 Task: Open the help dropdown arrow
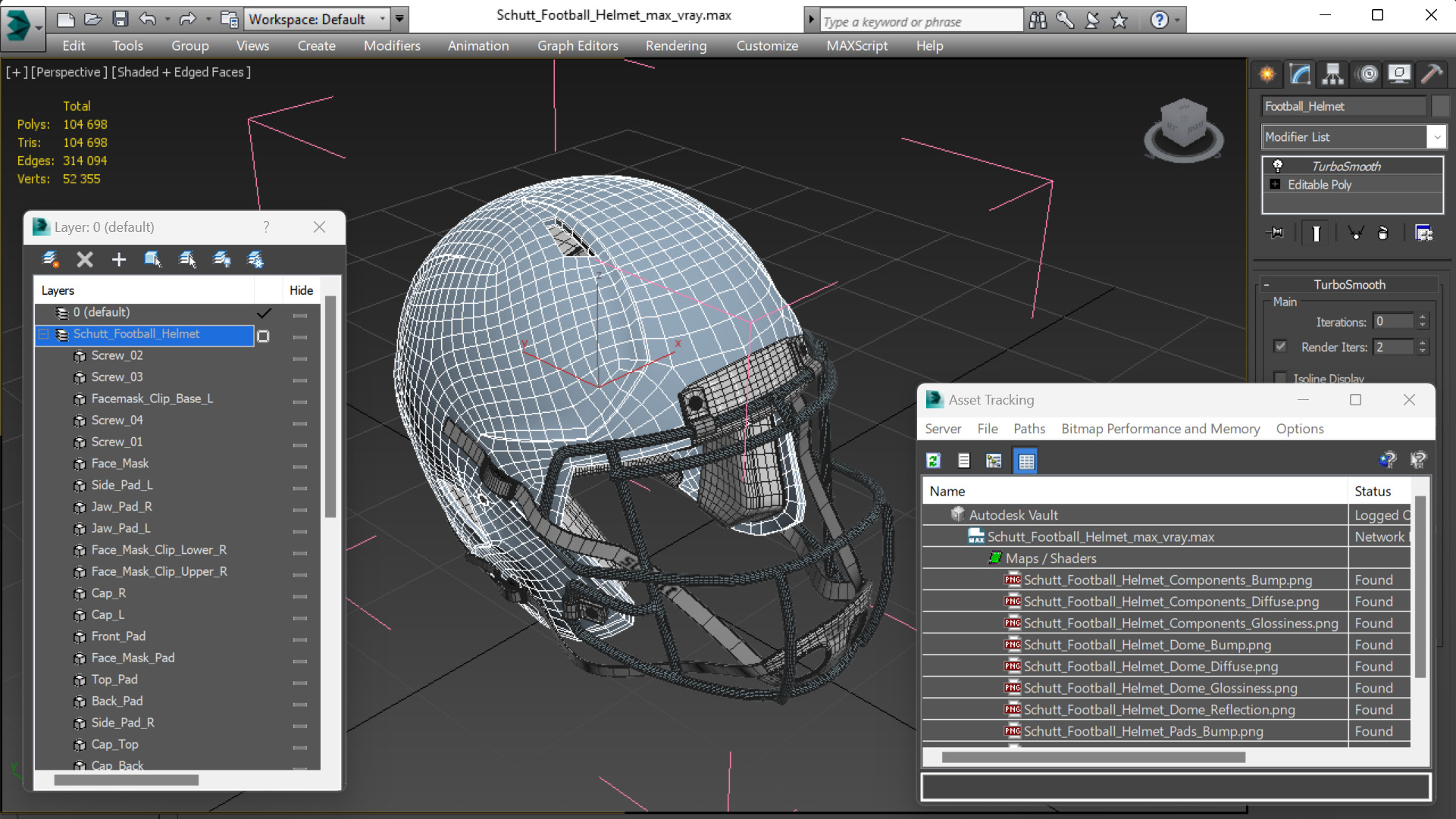click(1177, 20)
